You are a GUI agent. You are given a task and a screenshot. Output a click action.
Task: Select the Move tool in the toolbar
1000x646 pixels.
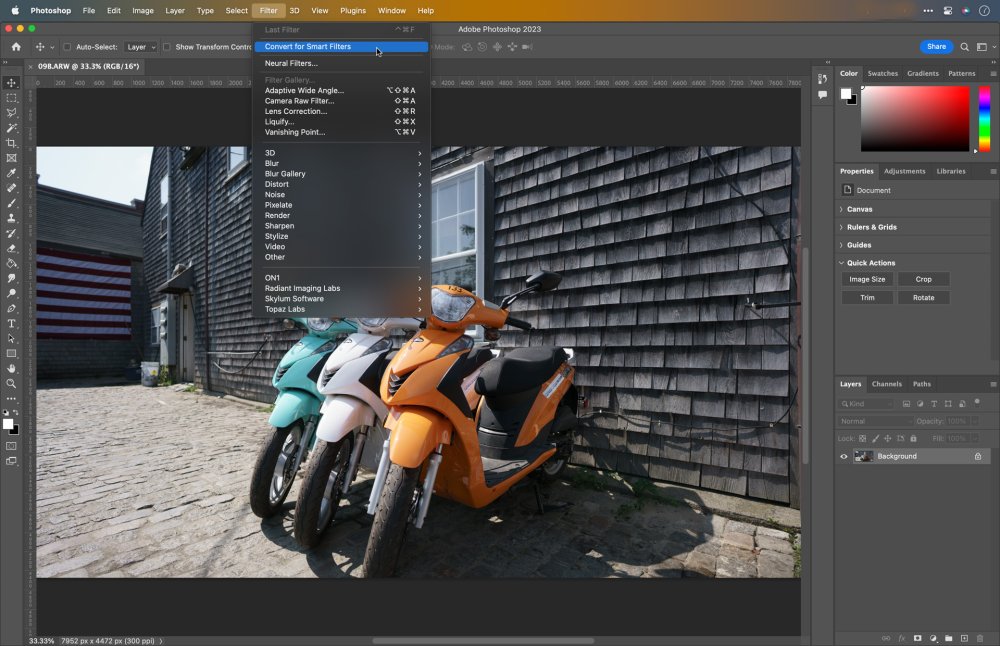click(x=12, y=83)
